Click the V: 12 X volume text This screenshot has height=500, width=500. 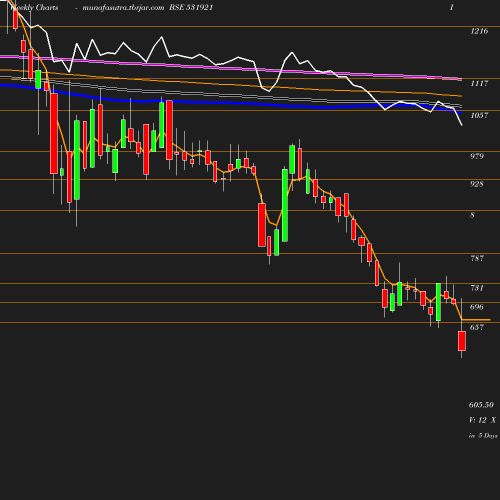[x=482, y=420]
